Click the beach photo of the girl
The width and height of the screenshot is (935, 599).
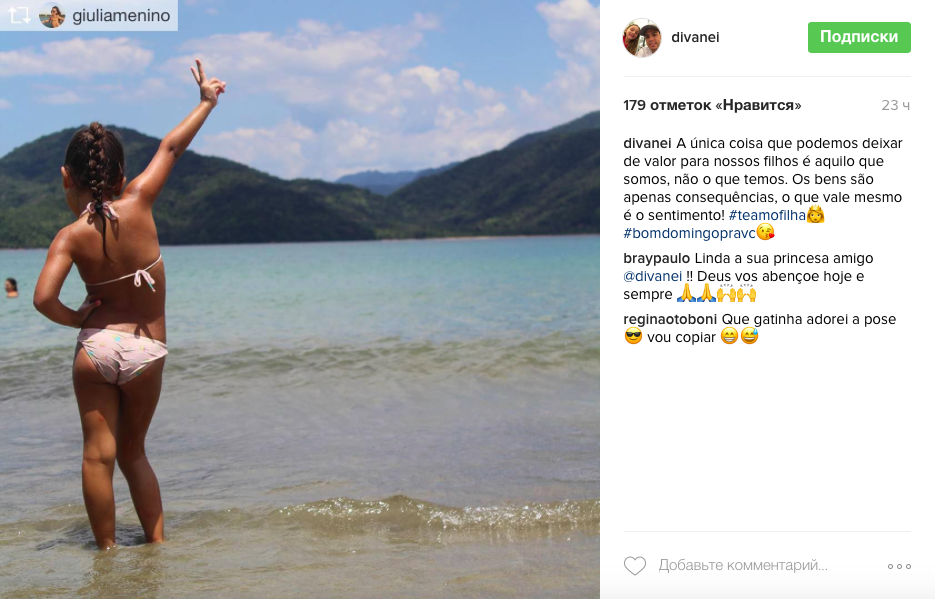[x=300, y=299]
